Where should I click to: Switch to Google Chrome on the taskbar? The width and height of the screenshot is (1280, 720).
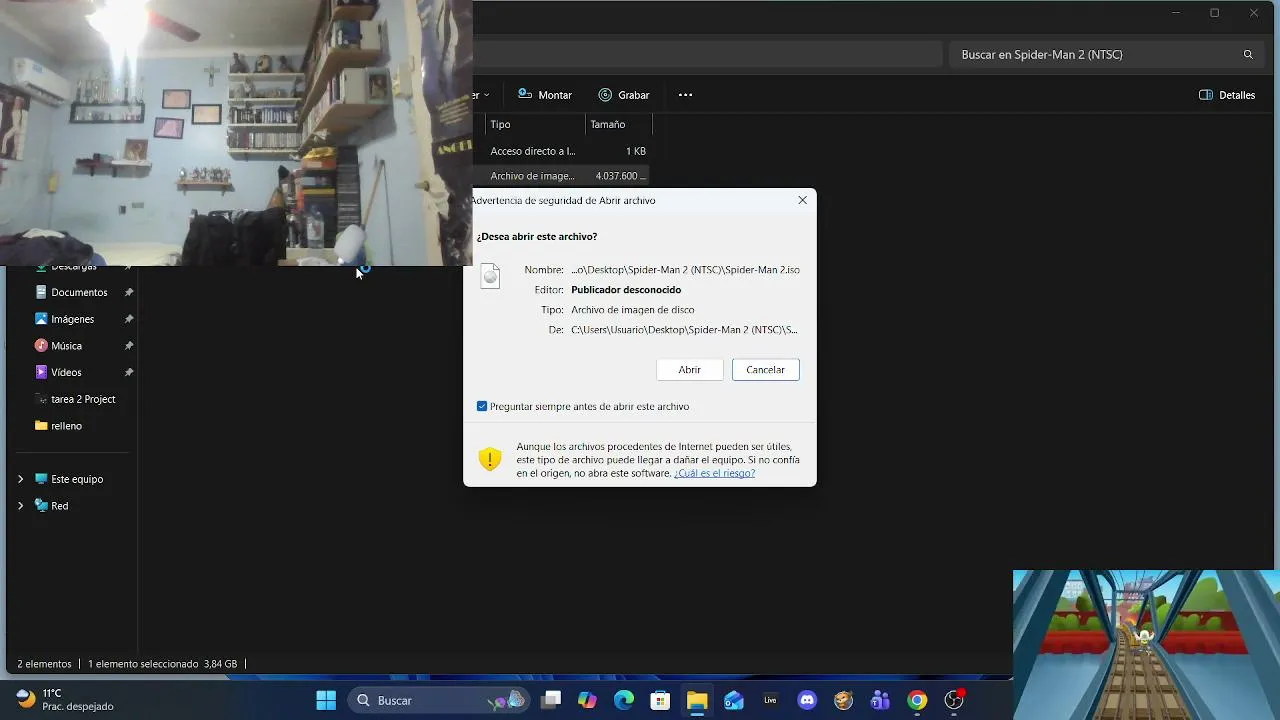[917, 700]
